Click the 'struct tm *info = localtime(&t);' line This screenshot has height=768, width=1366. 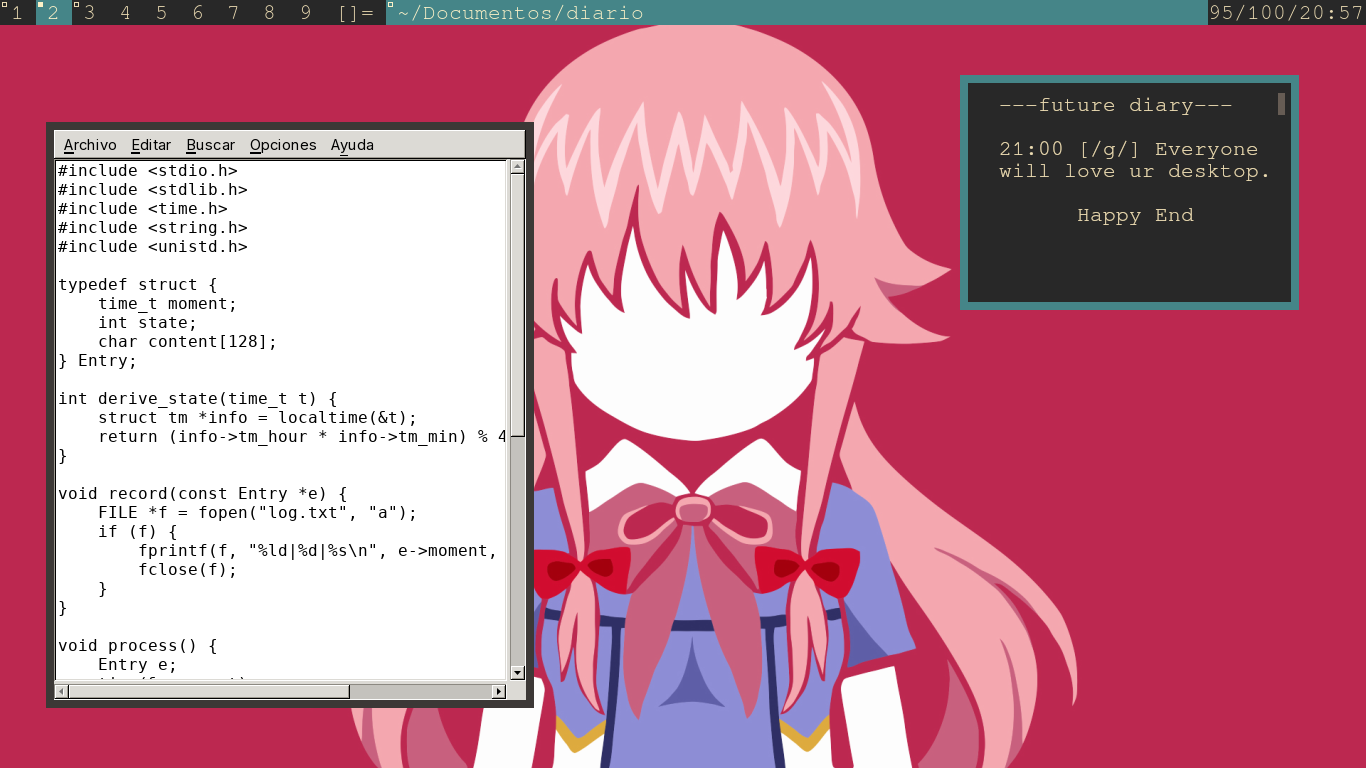tap(258, 418)
